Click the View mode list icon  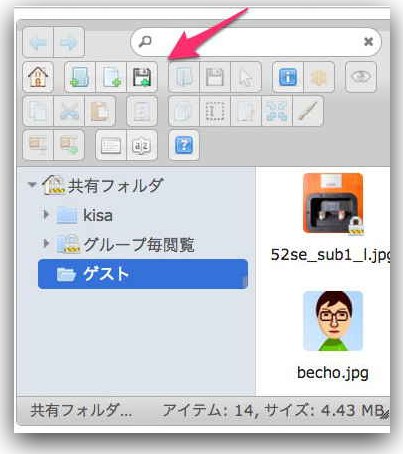click(111, 146)
